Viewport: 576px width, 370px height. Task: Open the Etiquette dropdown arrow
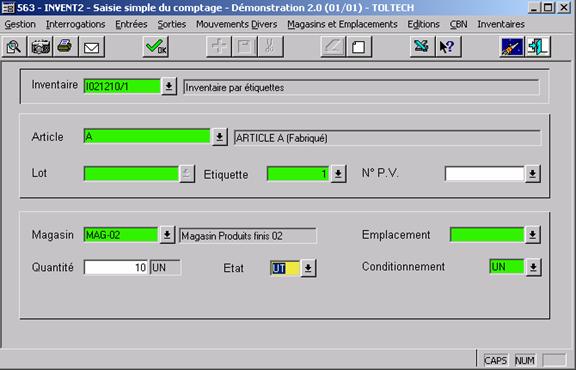pos(338,173)
